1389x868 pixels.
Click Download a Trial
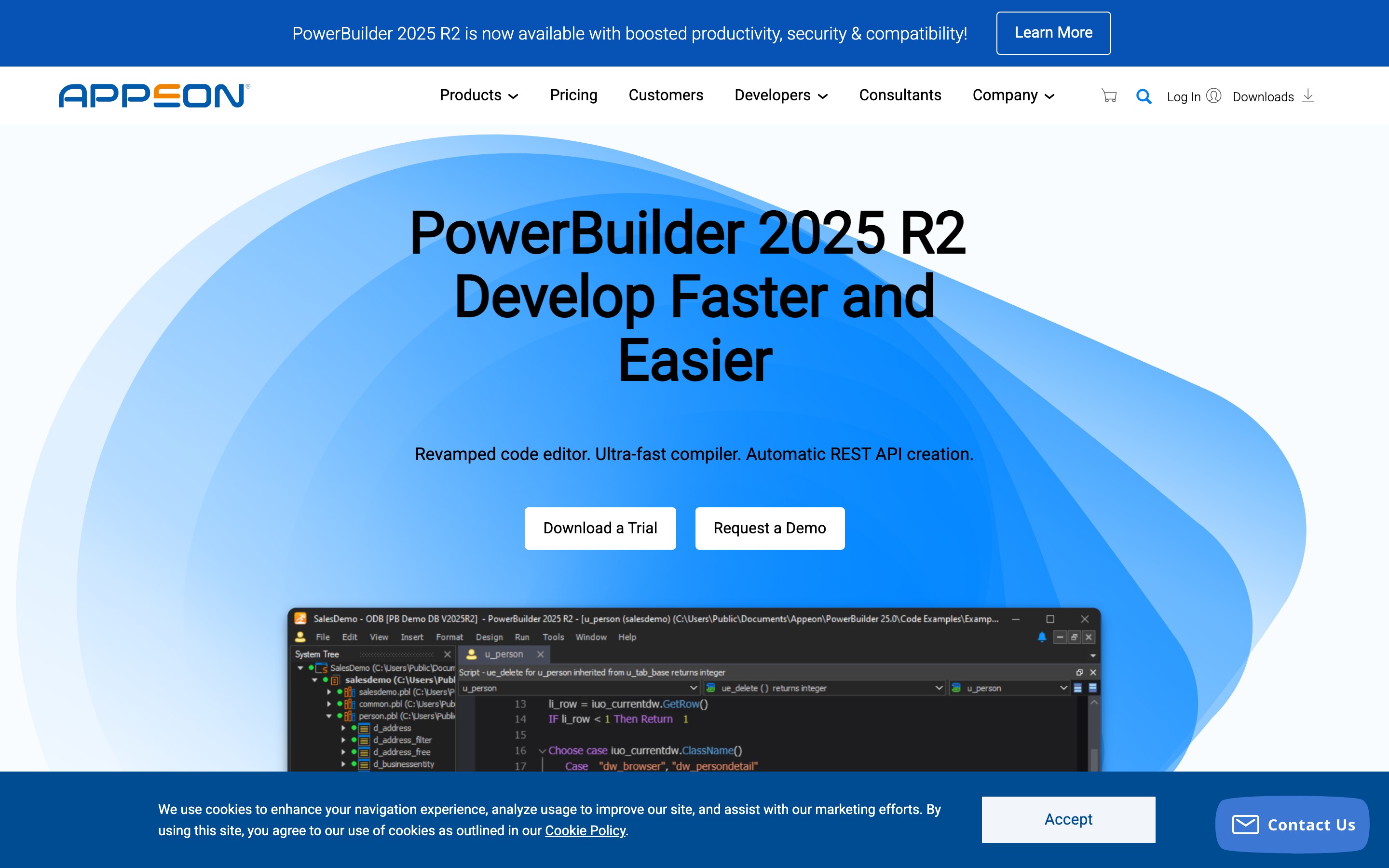tap(600, 528)
